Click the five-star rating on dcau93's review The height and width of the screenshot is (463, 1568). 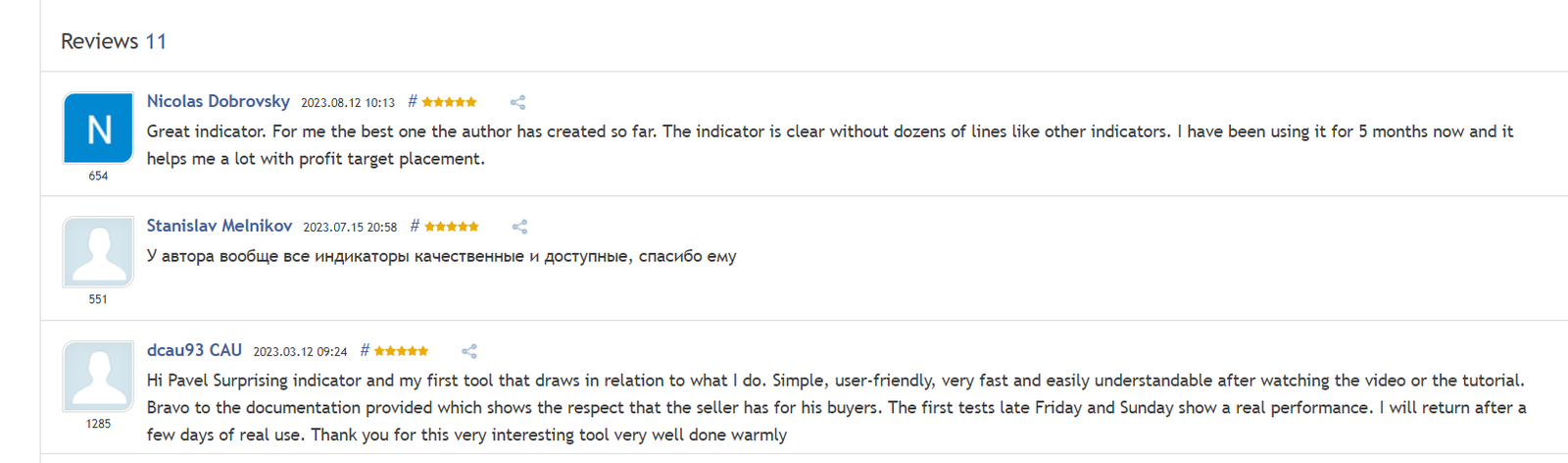(402, 351)
